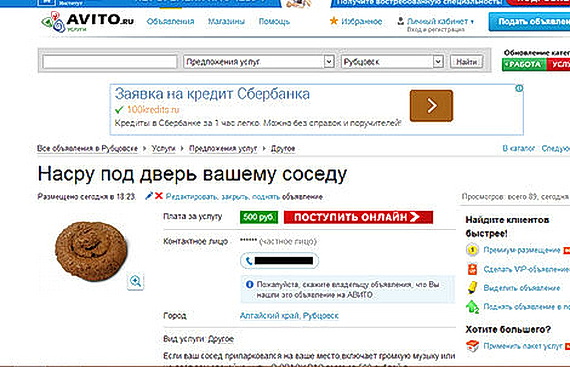Click the green РАБОТА button
The width and height of the screenshot is (570, 367).
tap(524, 65)
